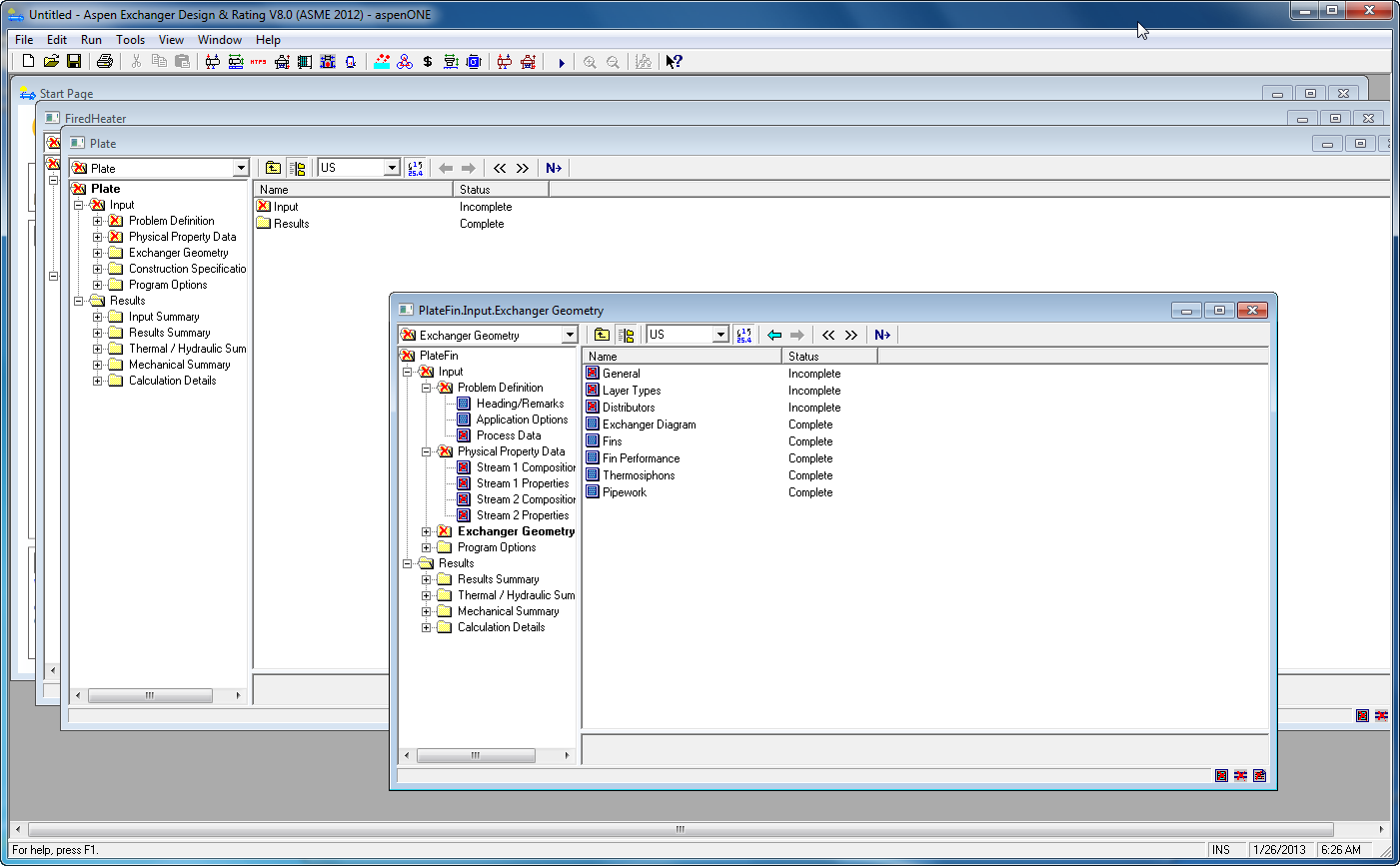This screenshot has height=866, width=1400.
Task: Select Process Data in PlateFin tree
Action: click(x=509, y=435)
